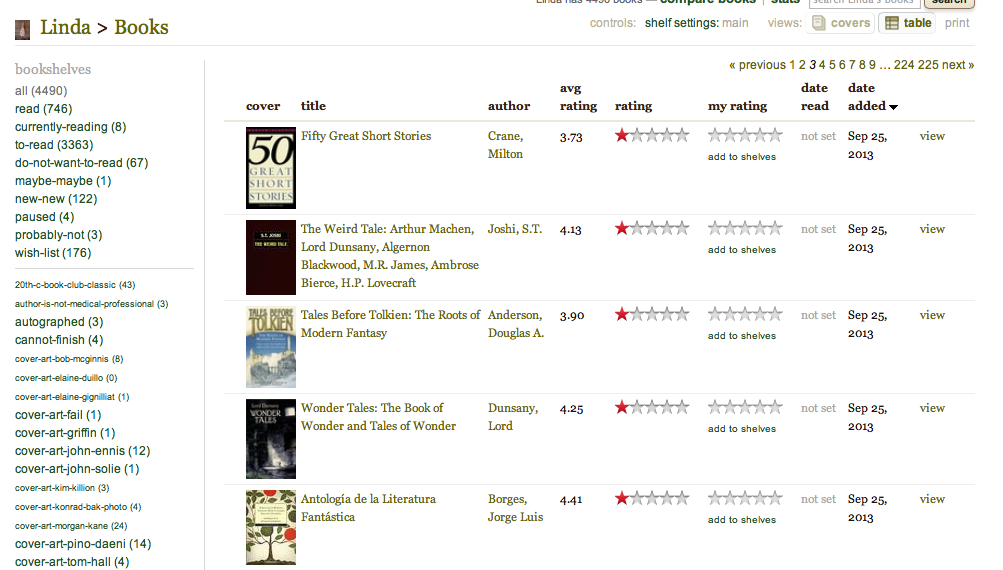
Task: Sort table by date read column
Action: (814, 97)
